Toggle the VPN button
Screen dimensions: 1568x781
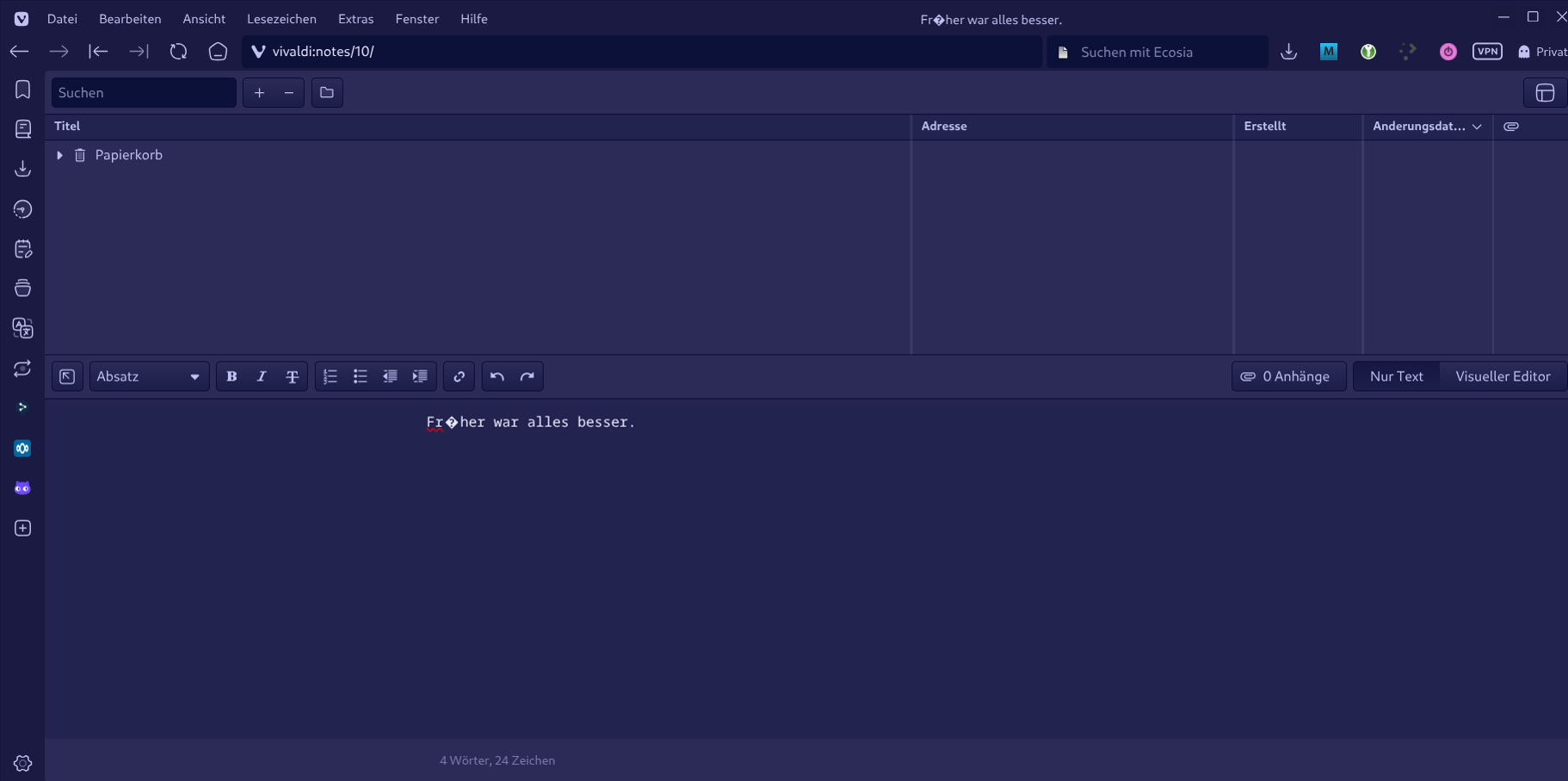1487,52
